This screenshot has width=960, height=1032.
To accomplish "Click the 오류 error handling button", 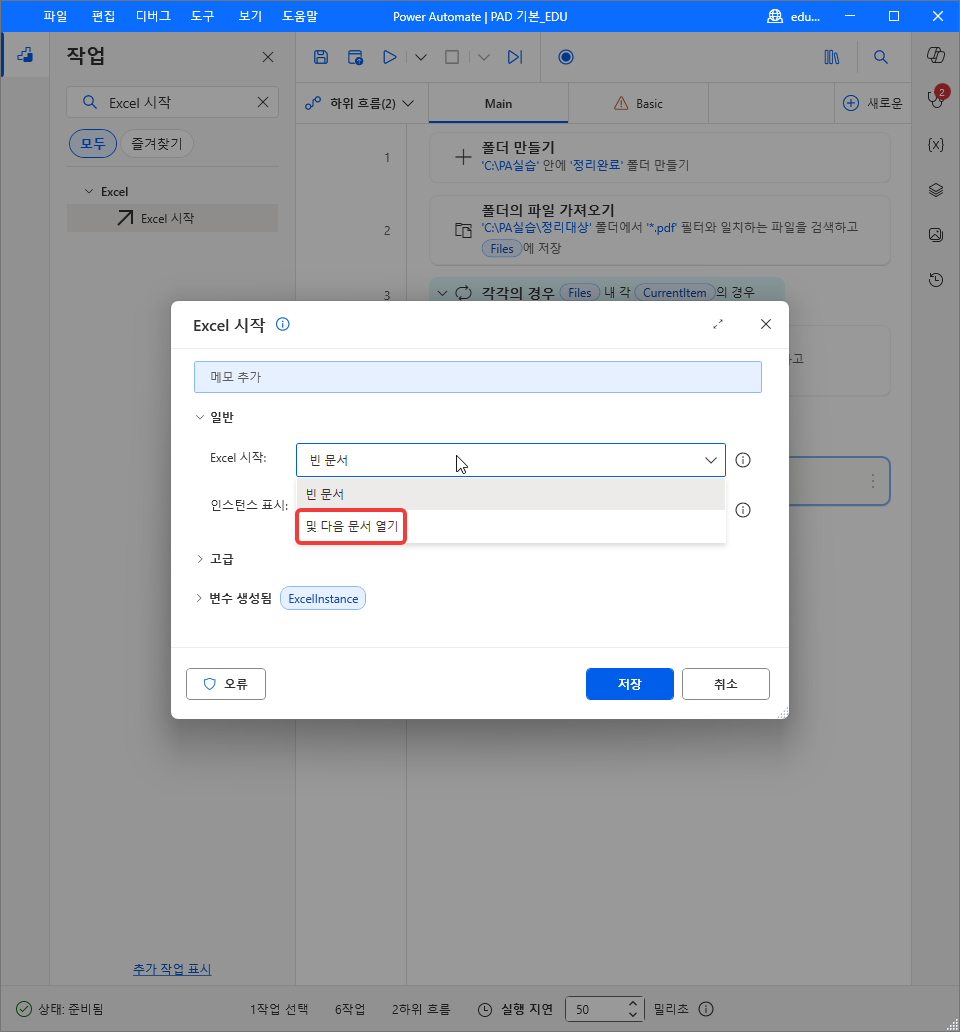I will (x=226, y=684).
